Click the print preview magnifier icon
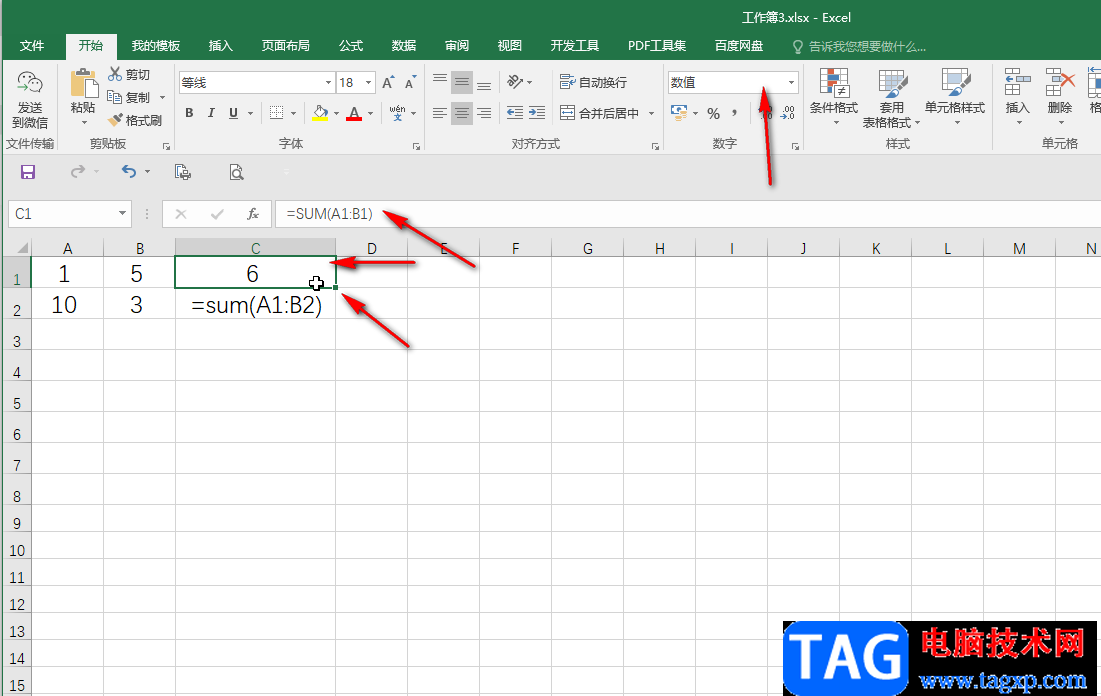Viewport: 1101px width, 696px height. (x=237, y=172)
